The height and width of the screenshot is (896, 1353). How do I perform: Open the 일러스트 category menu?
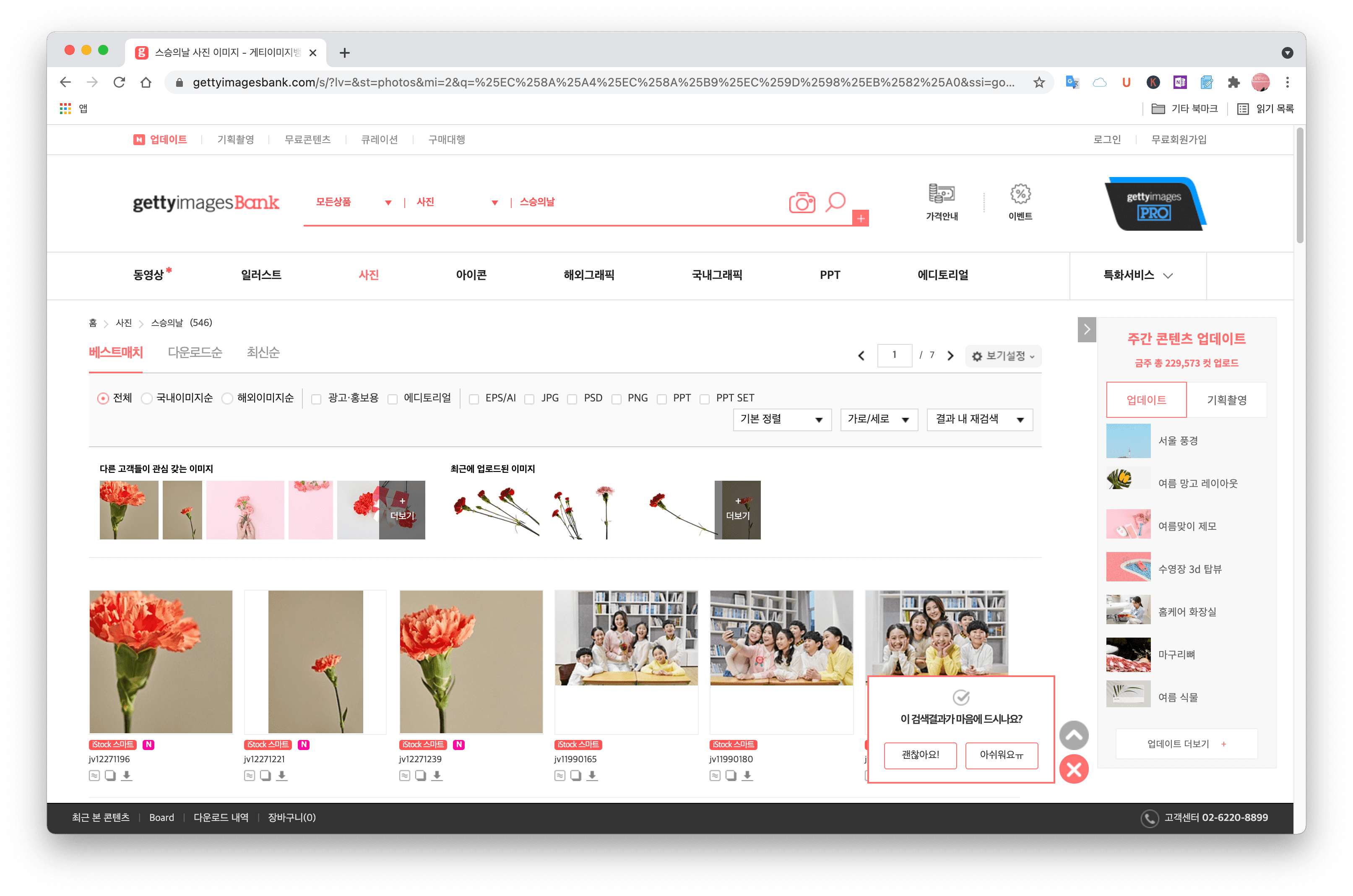[x=261, y=275]
